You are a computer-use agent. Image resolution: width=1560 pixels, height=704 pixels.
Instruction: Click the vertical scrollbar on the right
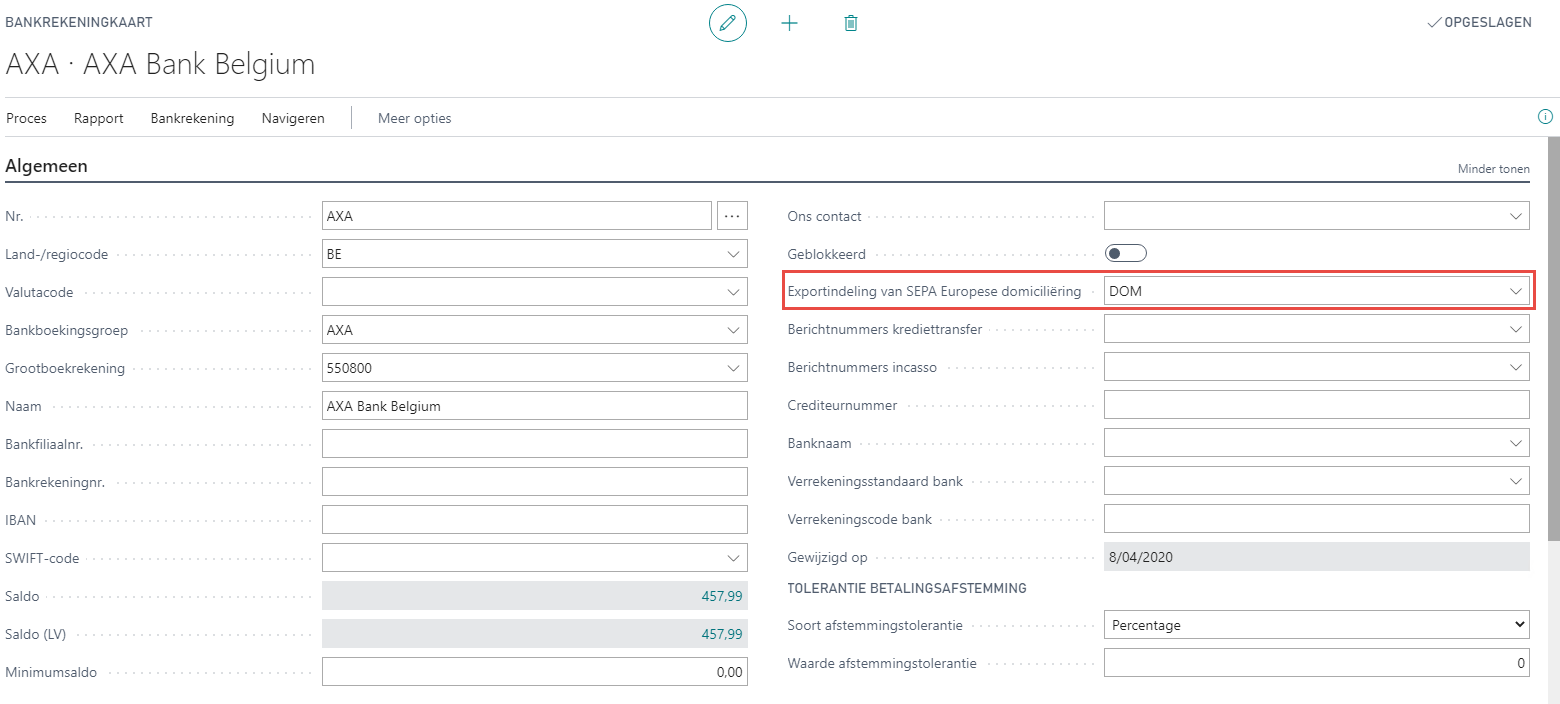click(1553, 340)
